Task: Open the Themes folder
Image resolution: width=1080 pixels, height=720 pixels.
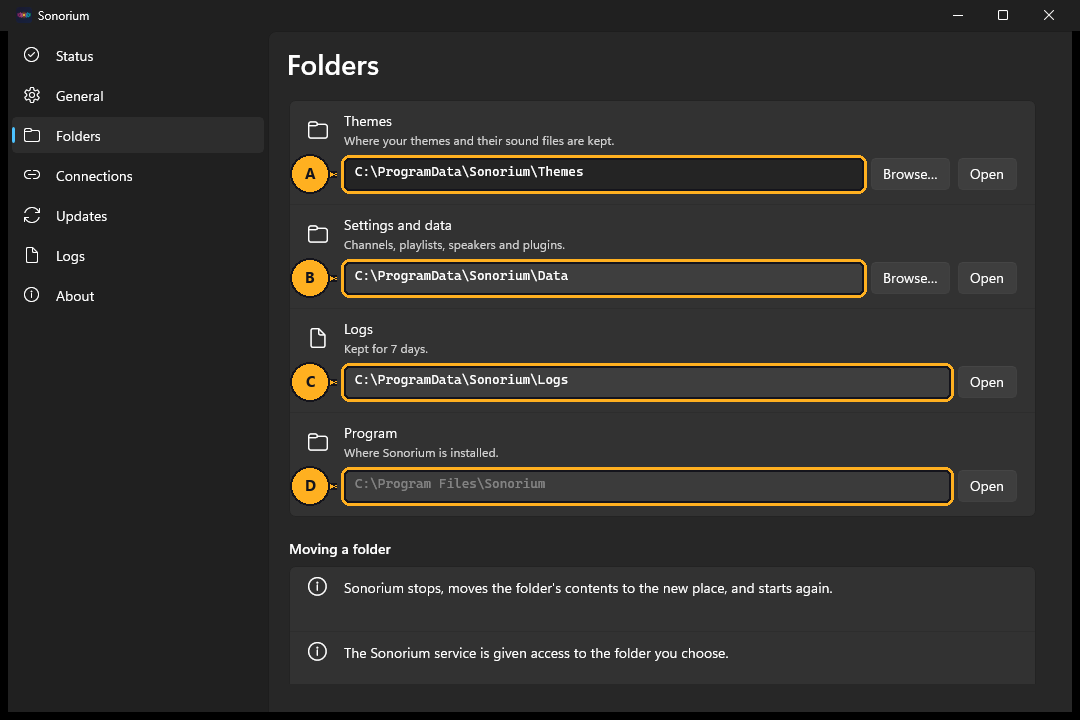Action: coord(986,174)
